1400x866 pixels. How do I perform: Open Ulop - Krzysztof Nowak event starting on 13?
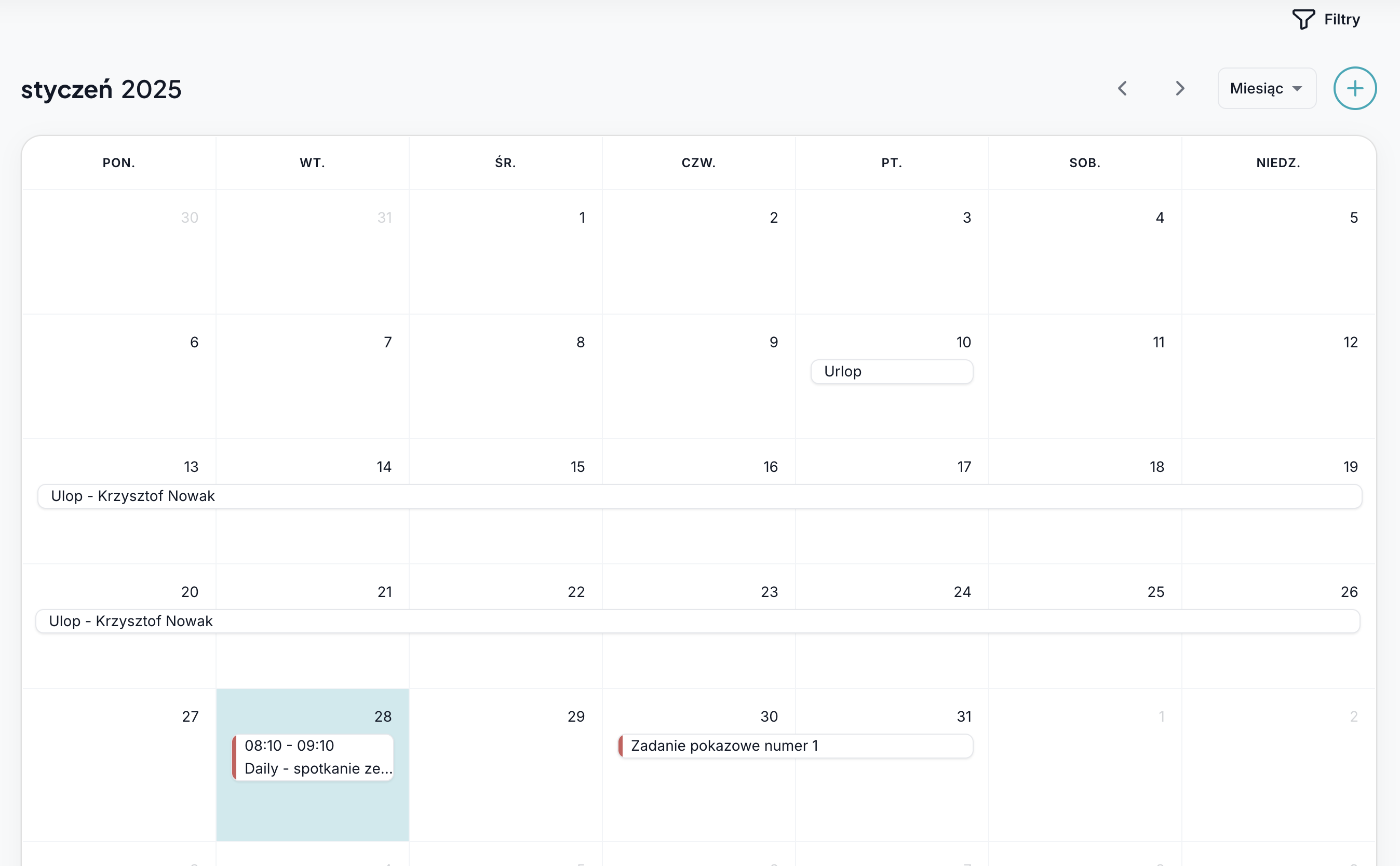(699, 496)
